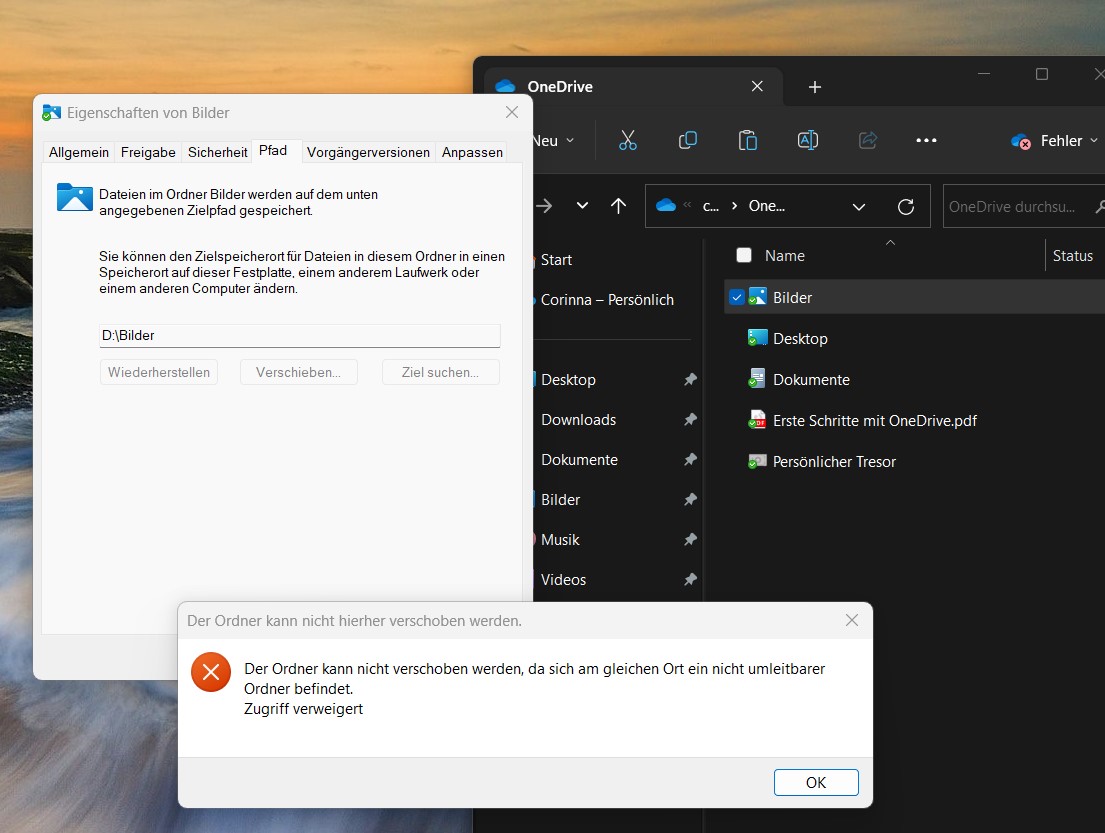Switch to the Anpassen tab
1105x833 pixels.
click(472, 152)
